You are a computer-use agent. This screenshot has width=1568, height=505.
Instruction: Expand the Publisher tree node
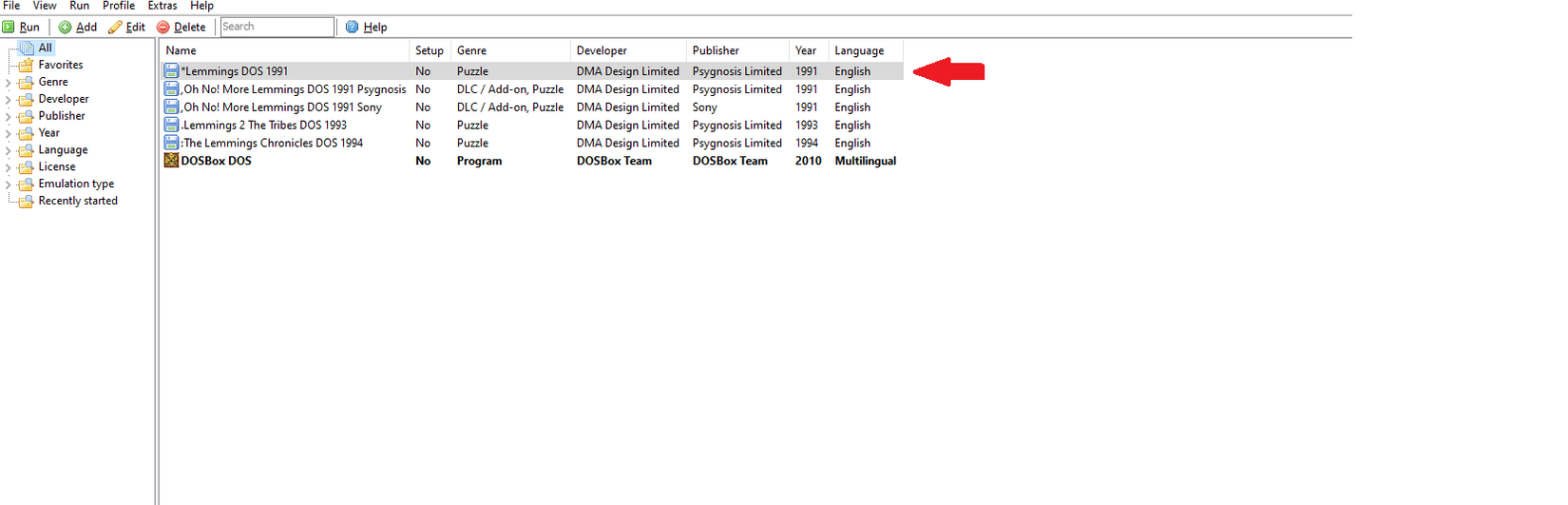9,117
